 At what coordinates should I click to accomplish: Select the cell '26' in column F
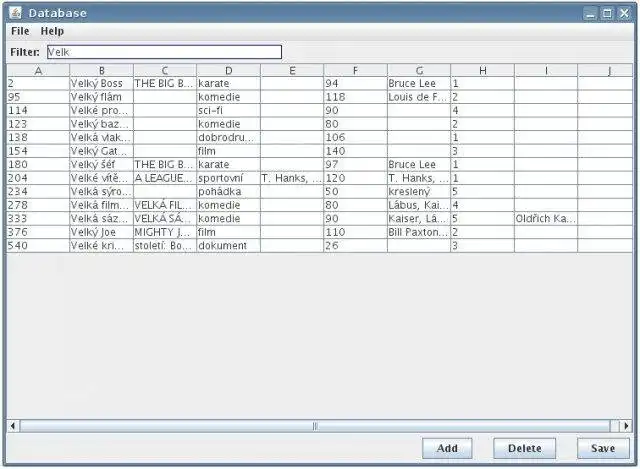(x=356, y=245)
